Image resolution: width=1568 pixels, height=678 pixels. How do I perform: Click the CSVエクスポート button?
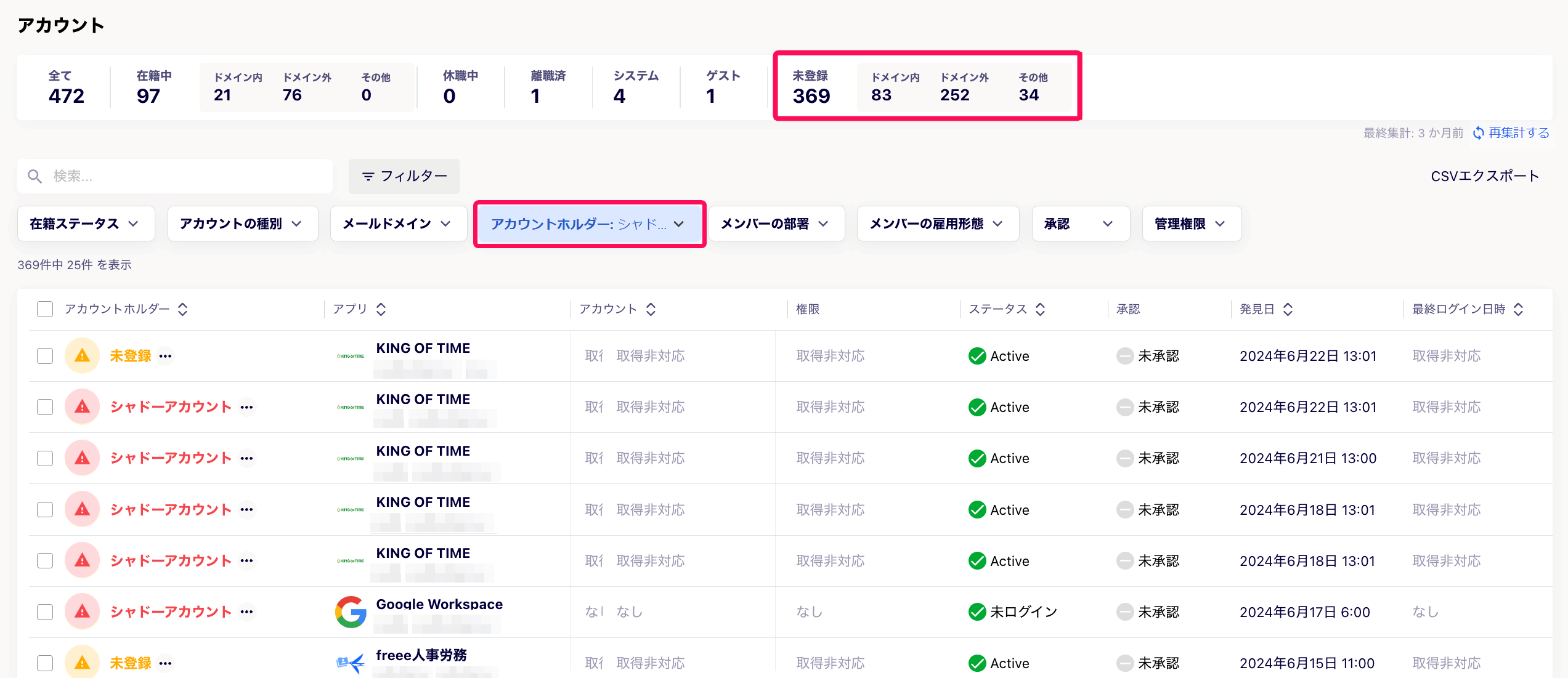click(x=1485, y=176)
